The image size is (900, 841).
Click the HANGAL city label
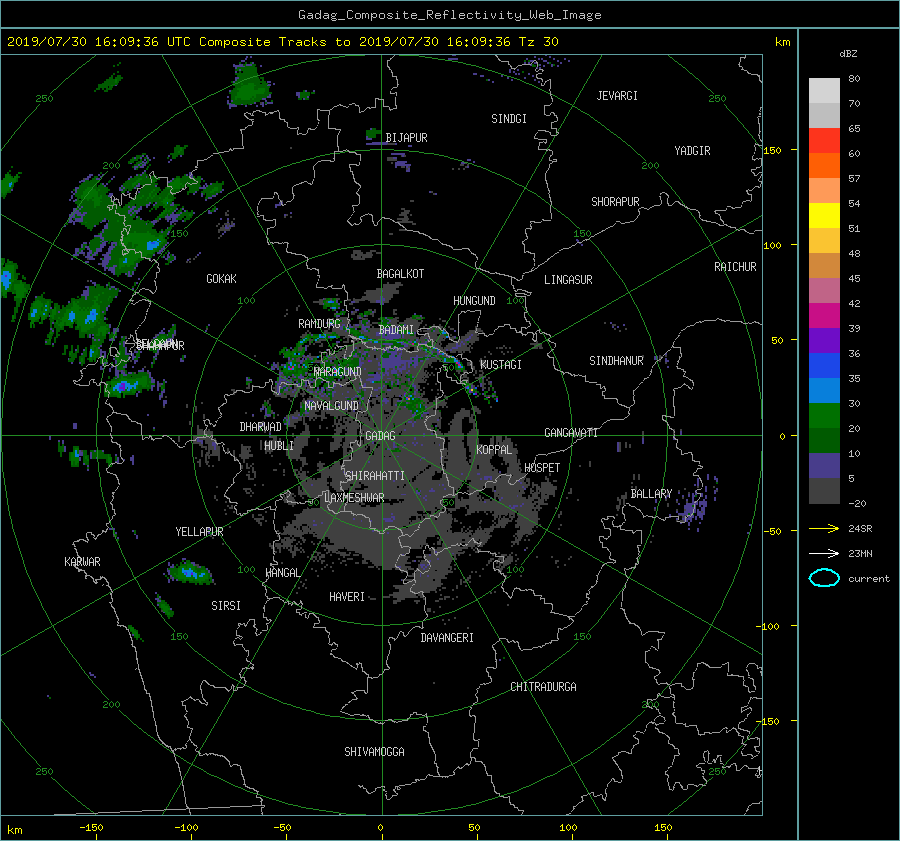[x=283, y=573]
